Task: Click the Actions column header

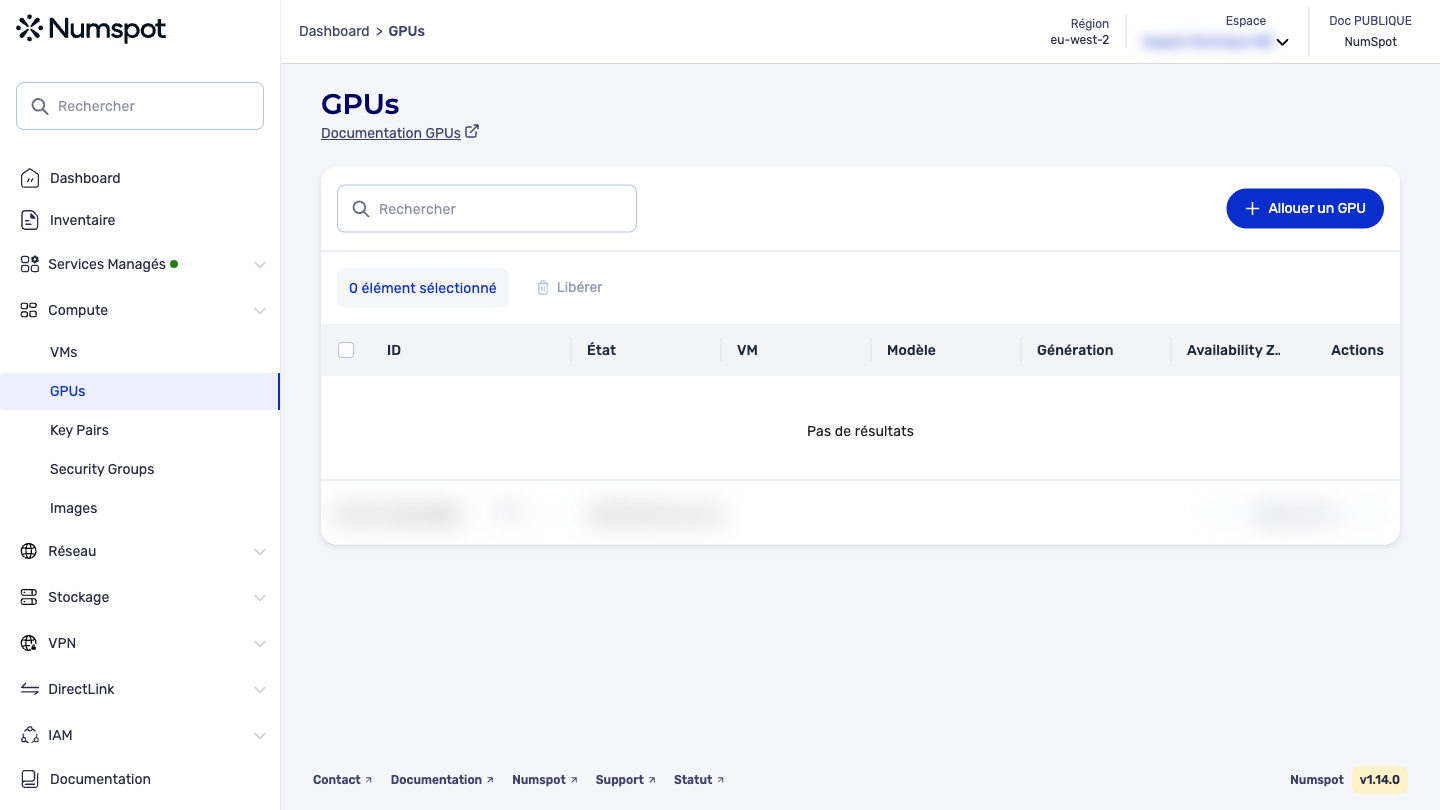Action: click(1357, 350)
